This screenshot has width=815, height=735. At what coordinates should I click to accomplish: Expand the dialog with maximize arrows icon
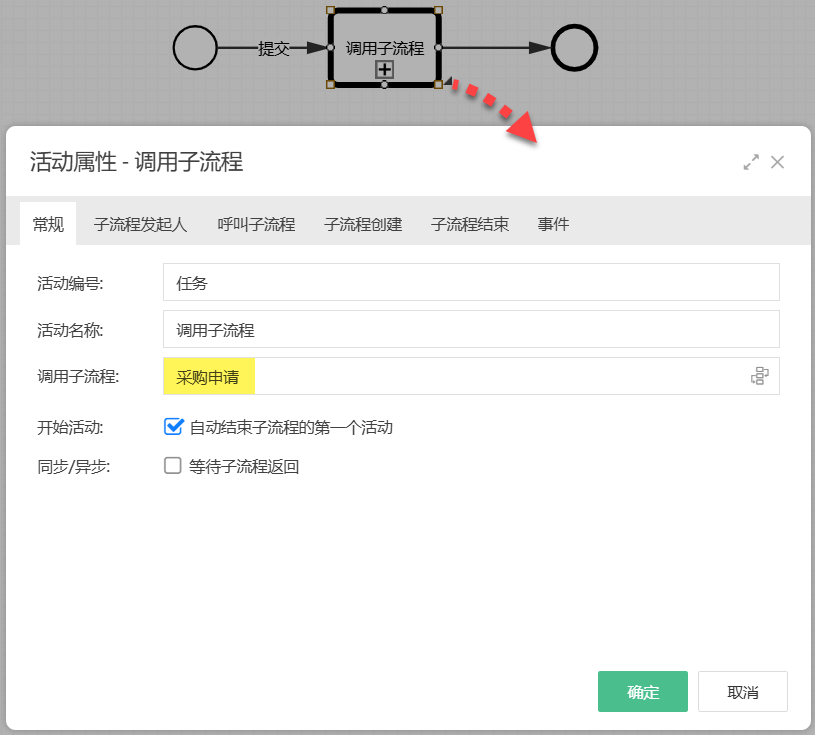click(751, 162)
